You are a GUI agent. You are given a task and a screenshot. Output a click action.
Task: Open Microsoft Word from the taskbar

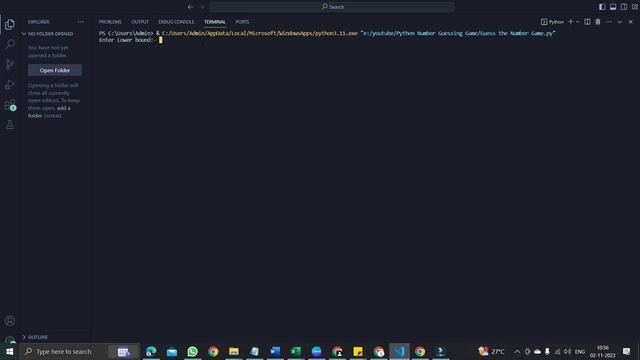275,351
